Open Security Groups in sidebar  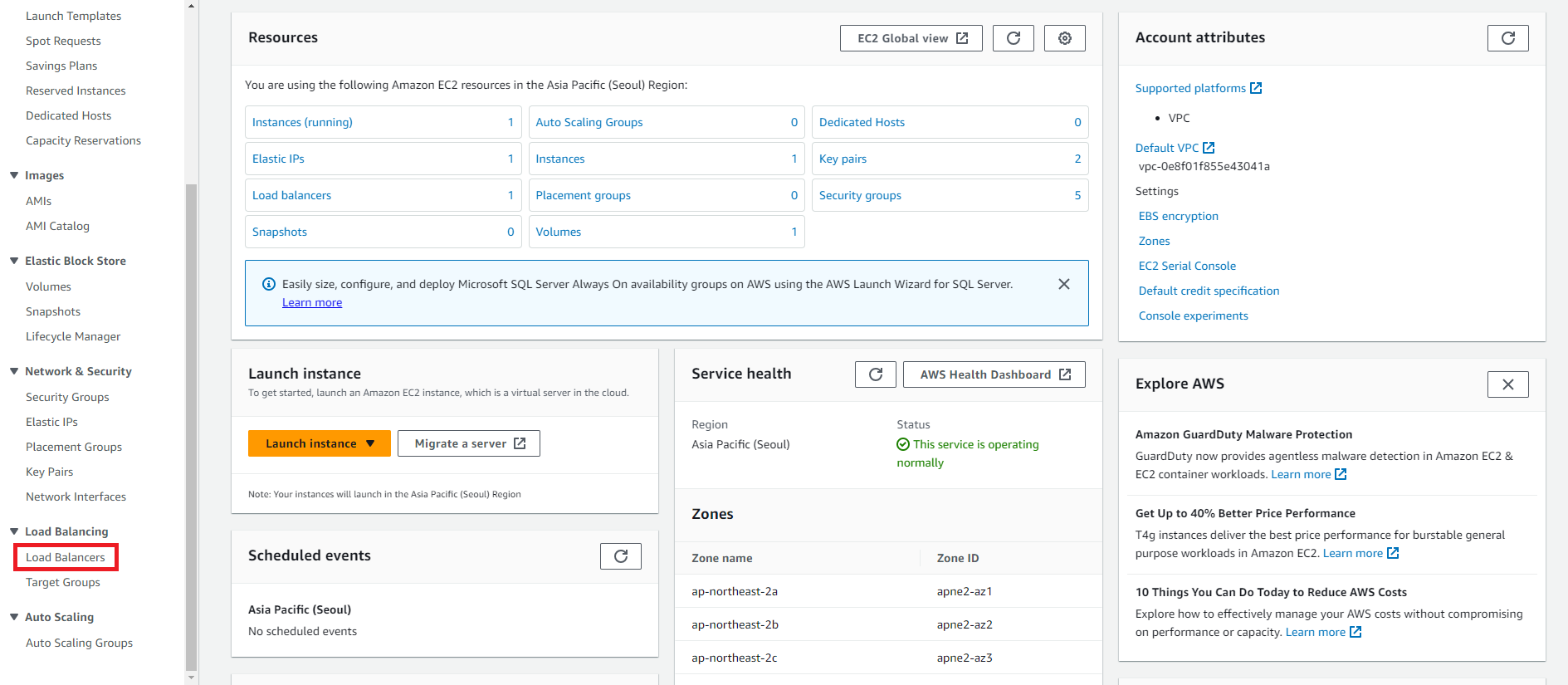coord(67,397)
